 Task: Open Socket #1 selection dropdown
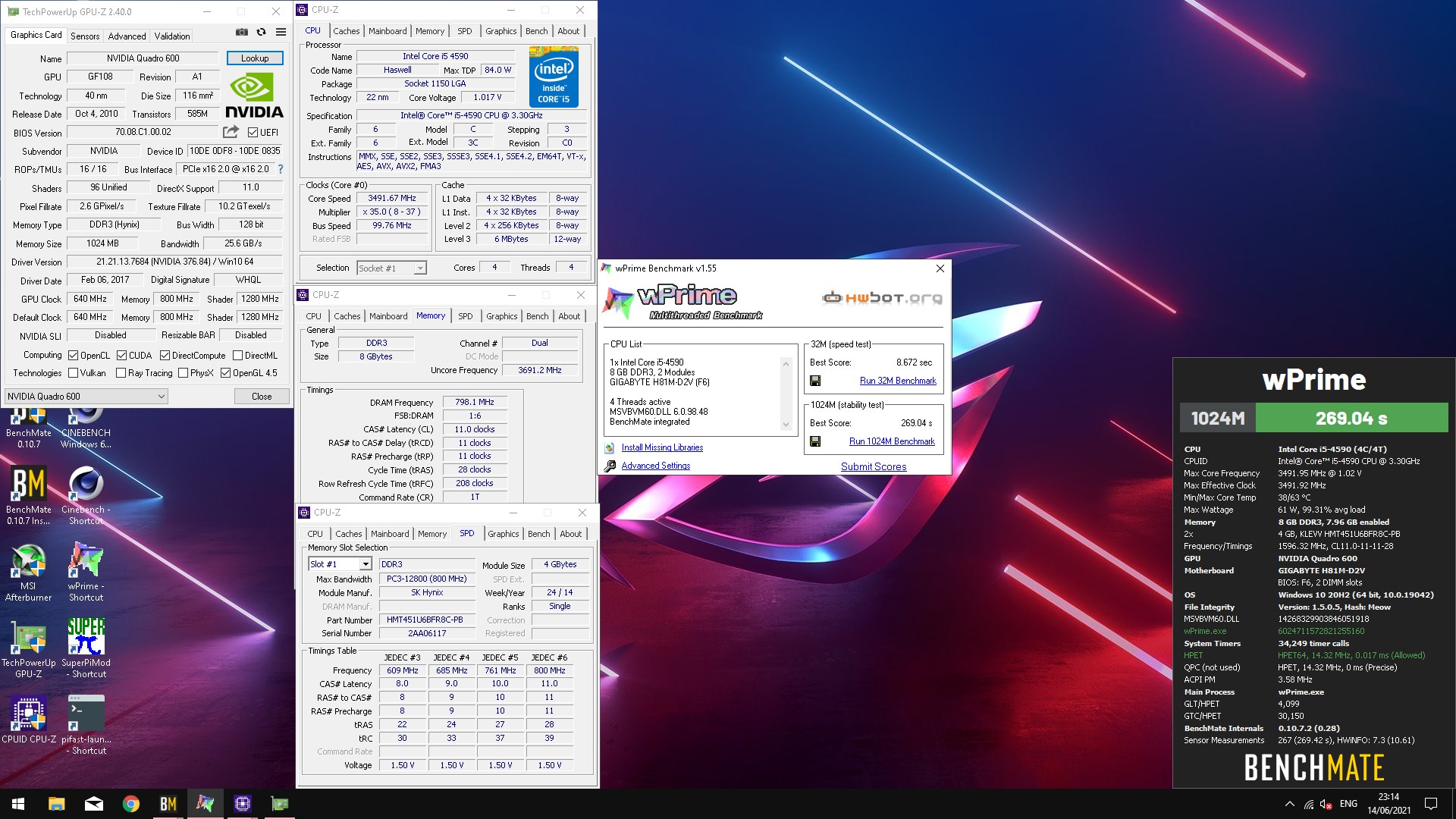click(x=391, y=268)
